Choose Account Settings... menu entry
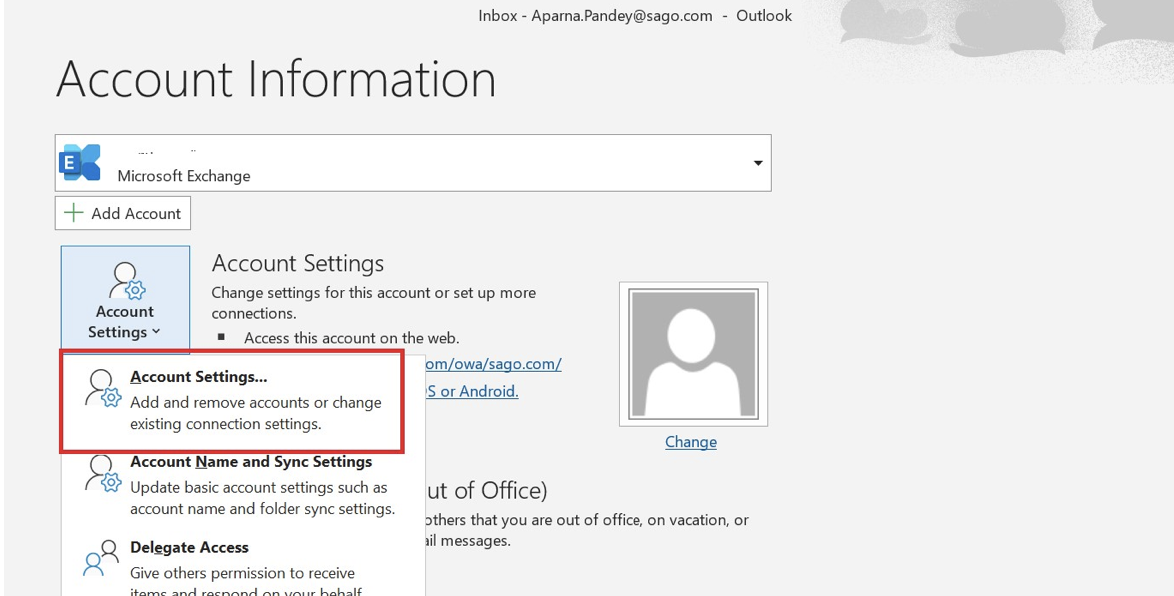The image size is (1174, 596). [x=232, y=401]
